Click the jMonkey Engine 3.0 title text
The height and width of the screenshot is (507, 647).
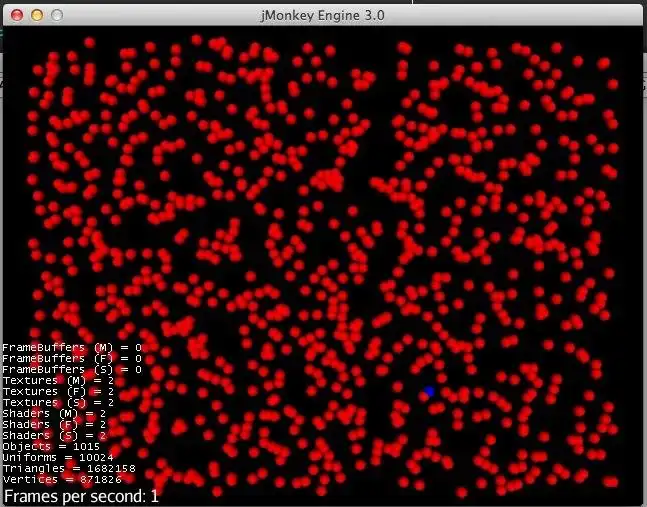pyautogui.click(x=323, y=16)
